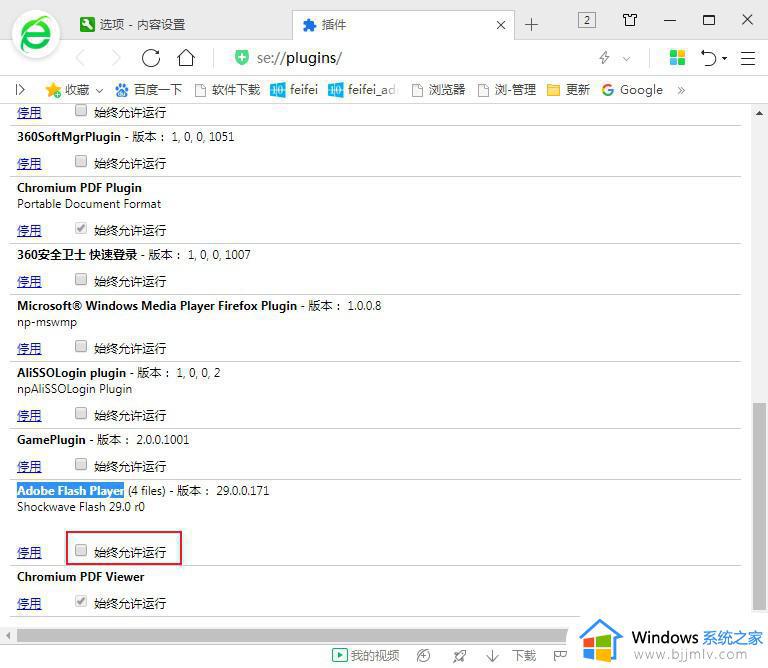Switch to 选项 - 内容设置 tab
768x668 pixels.
(x=132, y=24)
